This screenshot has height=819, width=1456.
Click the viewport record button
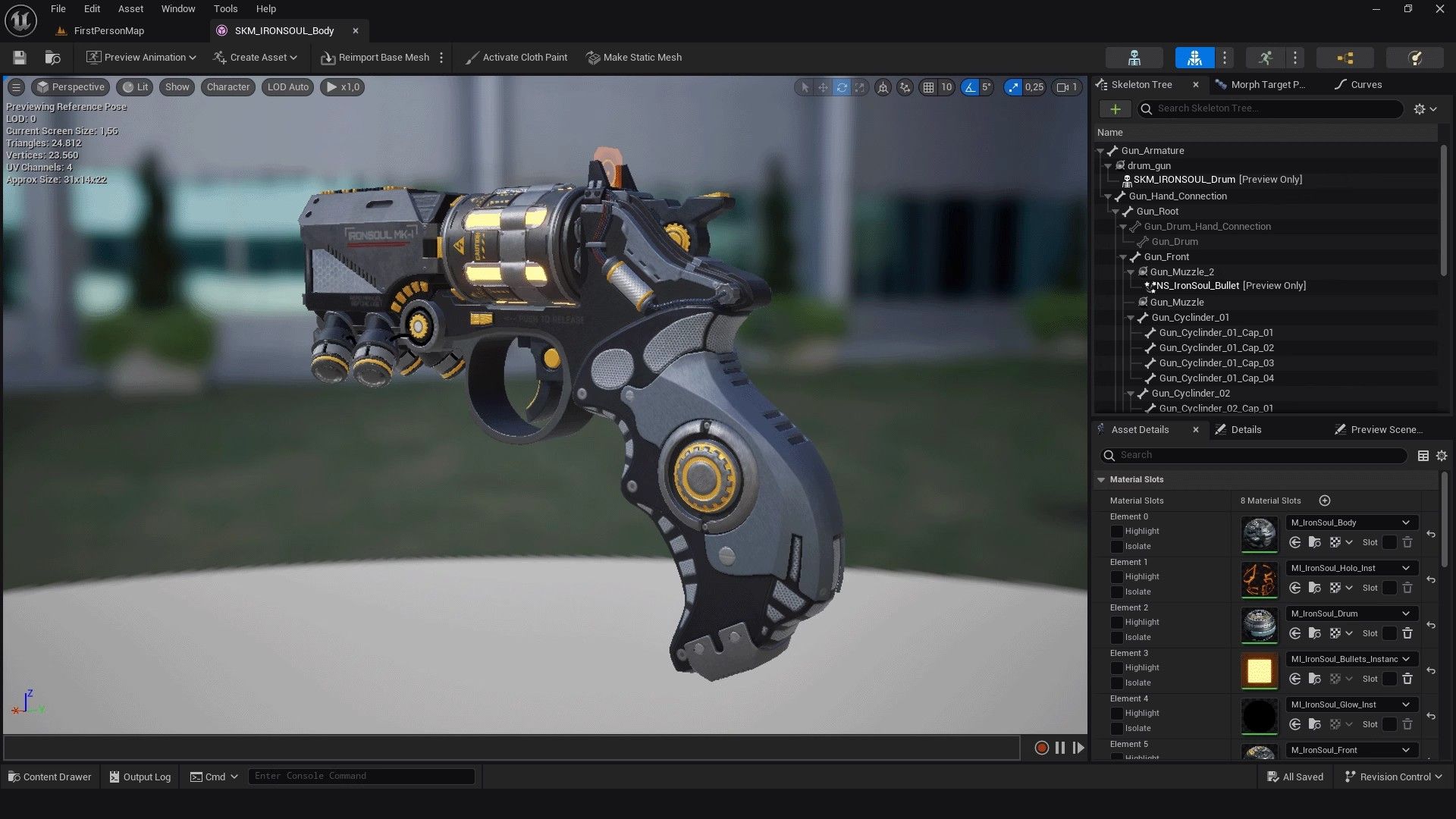coord(1041,748)
